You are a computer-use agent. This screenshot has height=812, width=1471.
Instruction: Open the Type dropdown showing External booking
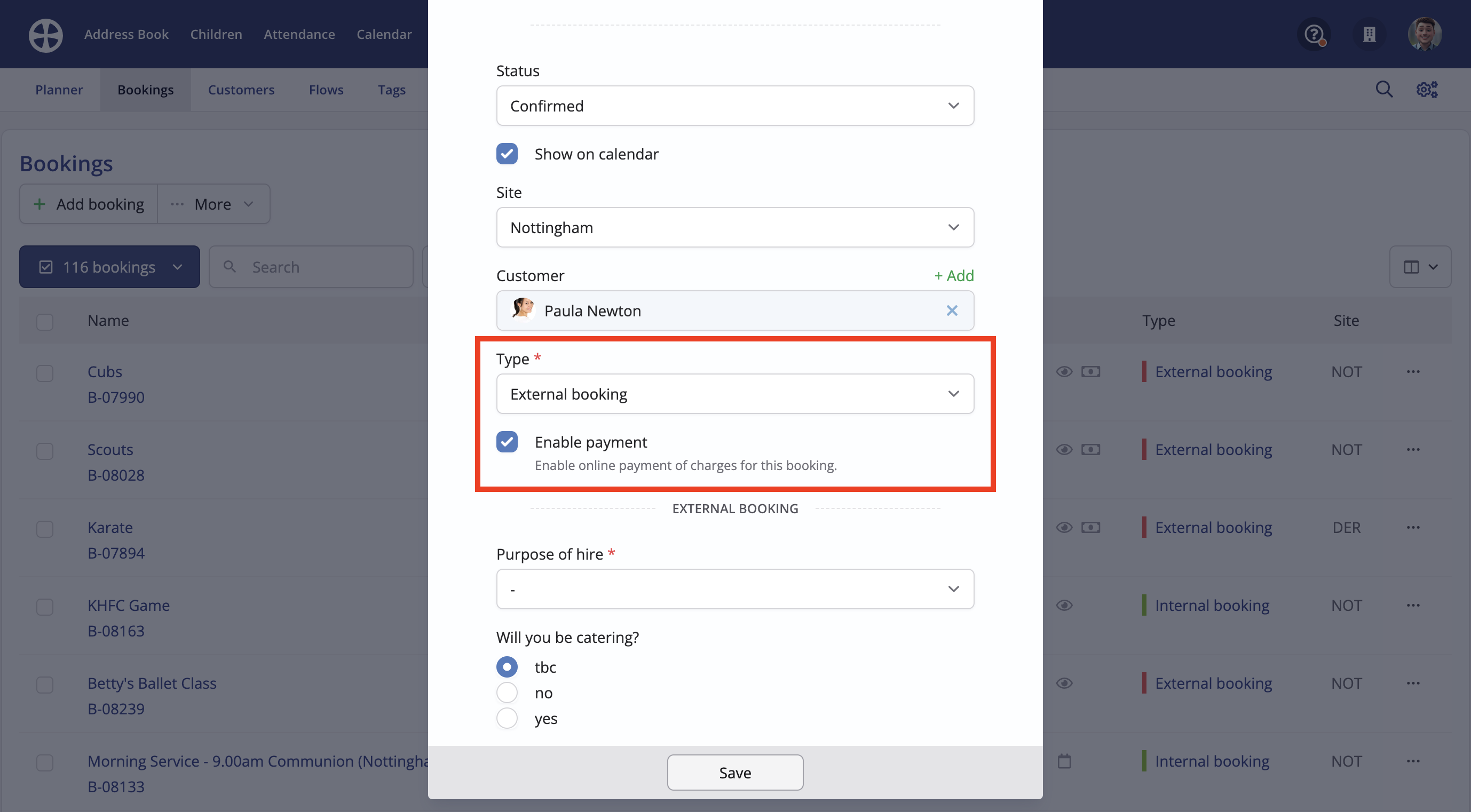point(735,394)
